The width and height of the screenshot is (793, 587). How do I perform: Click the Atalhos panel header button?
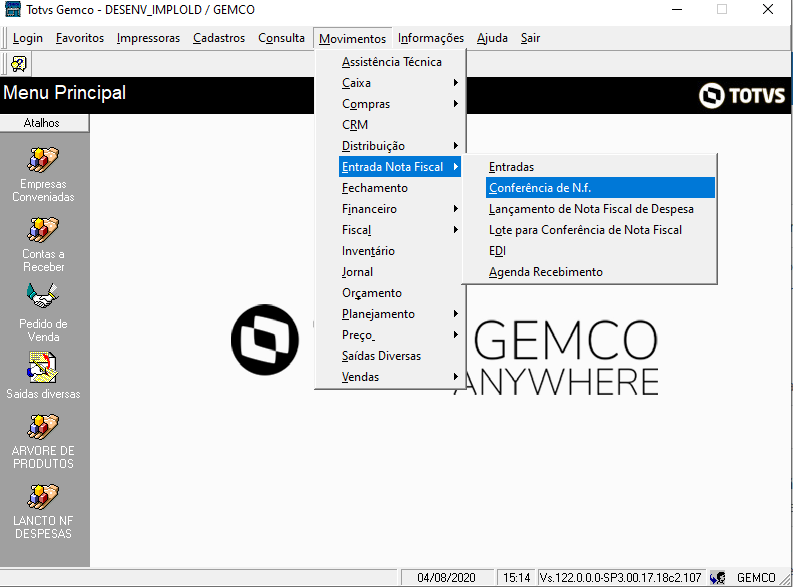point(44,123)
